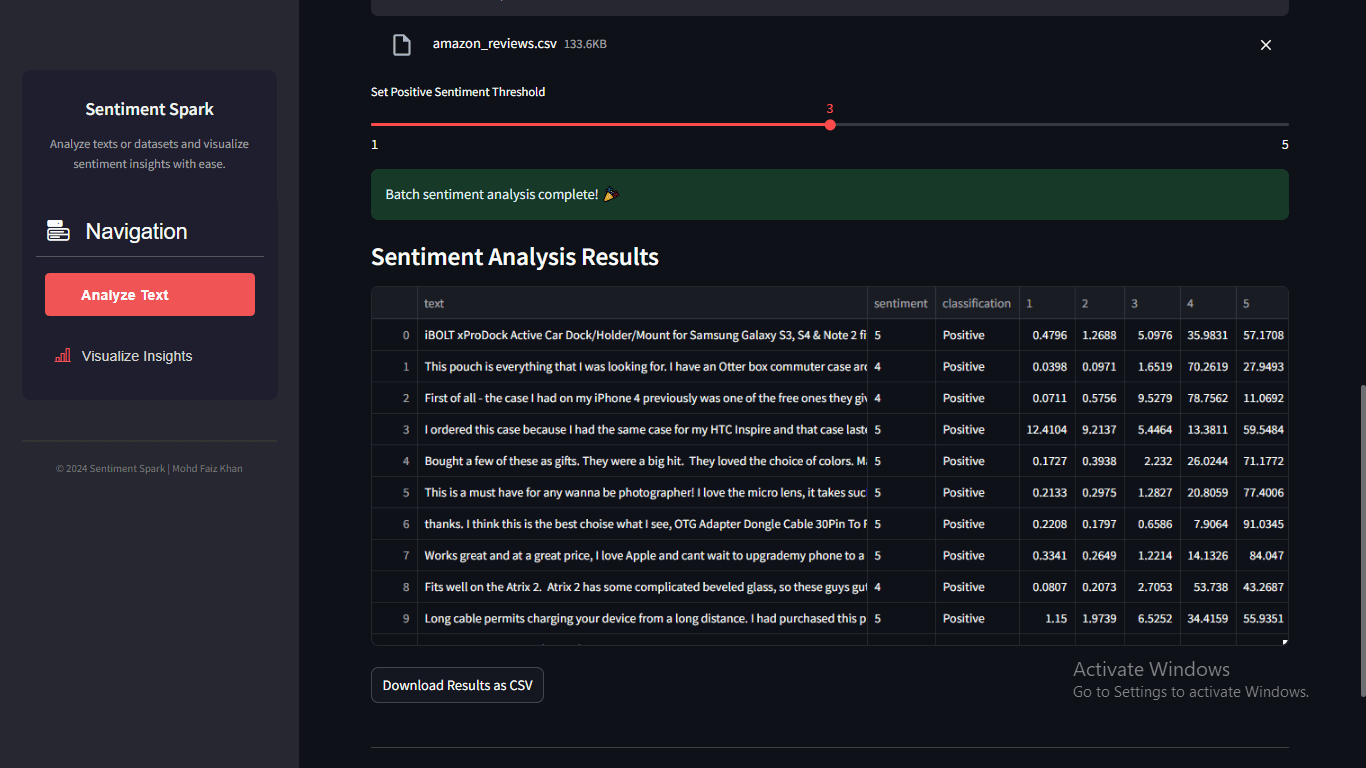Click the file icon beside amazon_reviews.csv

[401, 45]
